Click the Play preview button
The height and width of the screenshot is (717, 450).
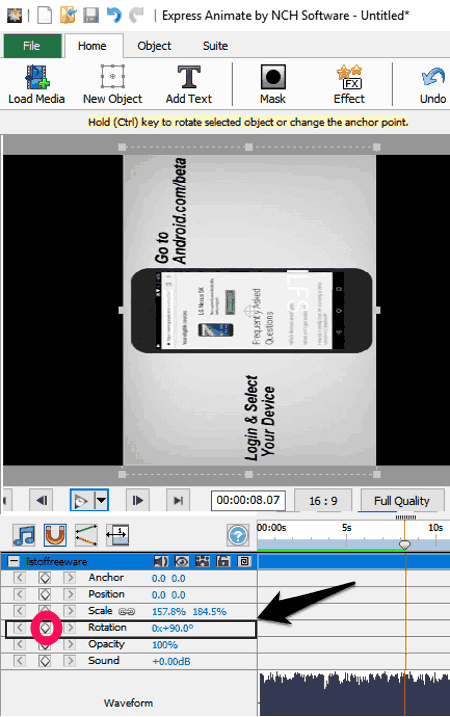click(81, 500)
